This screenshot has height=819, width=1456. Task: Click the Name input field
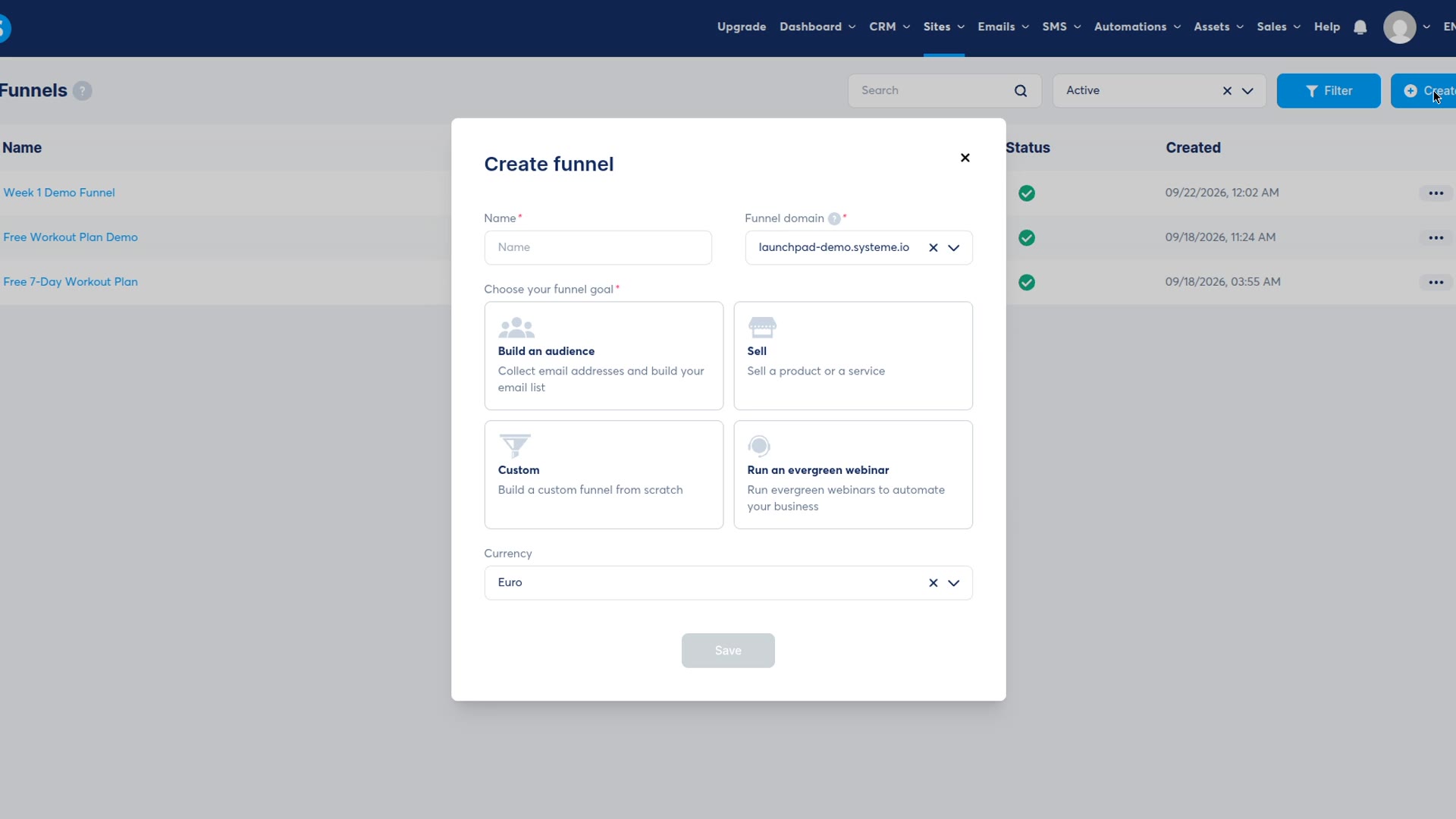point(598,247)
